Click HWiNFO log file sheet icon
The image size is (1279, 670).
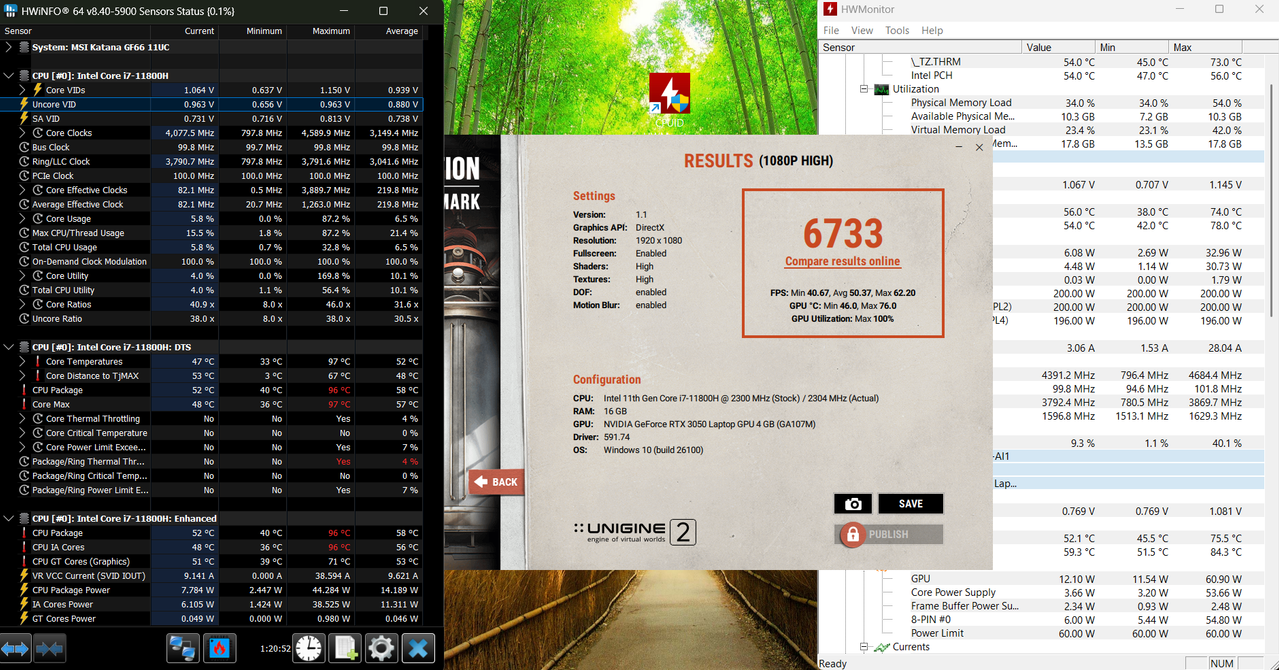coord(345,648)
